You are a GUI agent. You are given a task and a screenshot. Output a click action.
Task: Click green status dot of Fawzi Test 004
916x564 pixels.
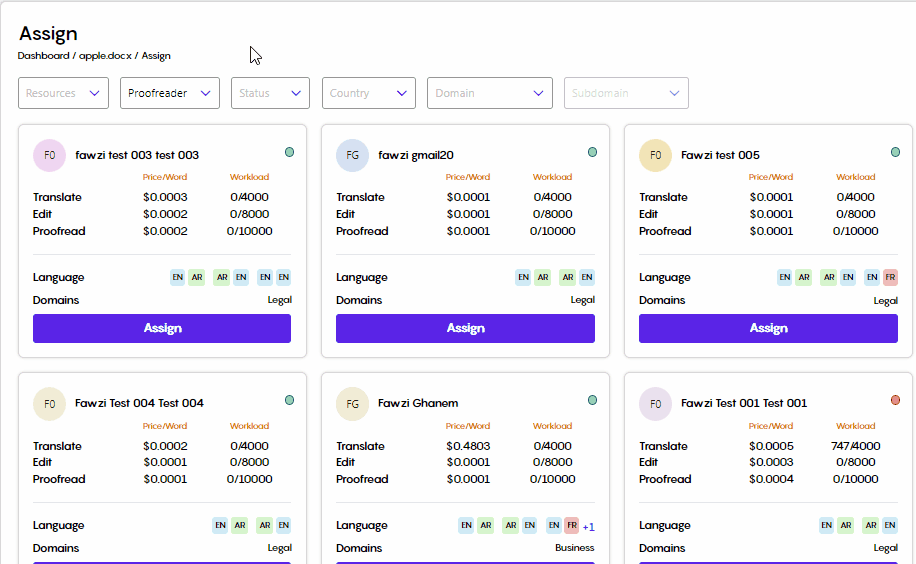(x=289, y=400)
